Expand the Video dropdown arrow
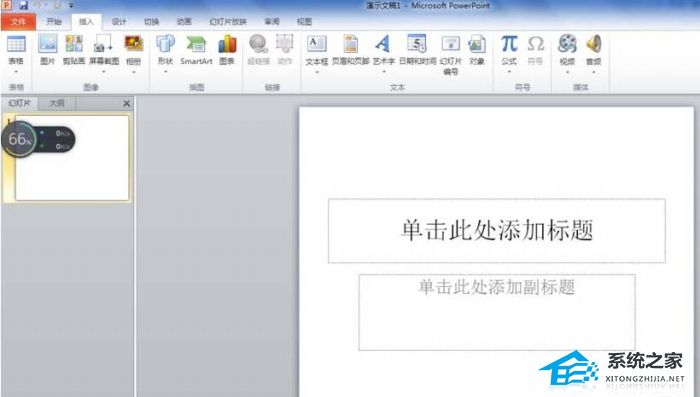This screenshot has width=700, height=397. (x=567, y=71)
